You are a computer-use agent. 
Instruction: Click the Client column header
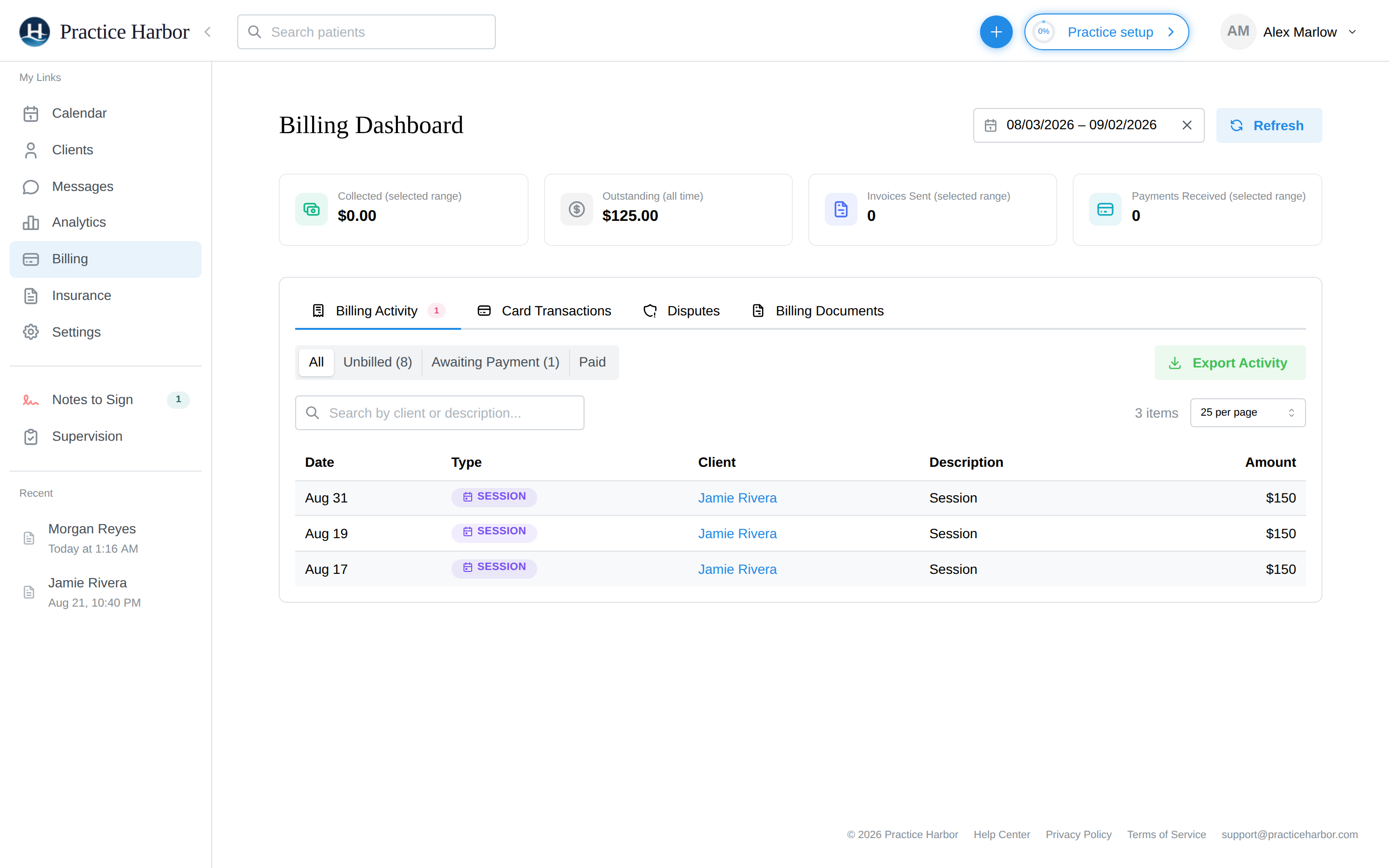pos(716,462)
